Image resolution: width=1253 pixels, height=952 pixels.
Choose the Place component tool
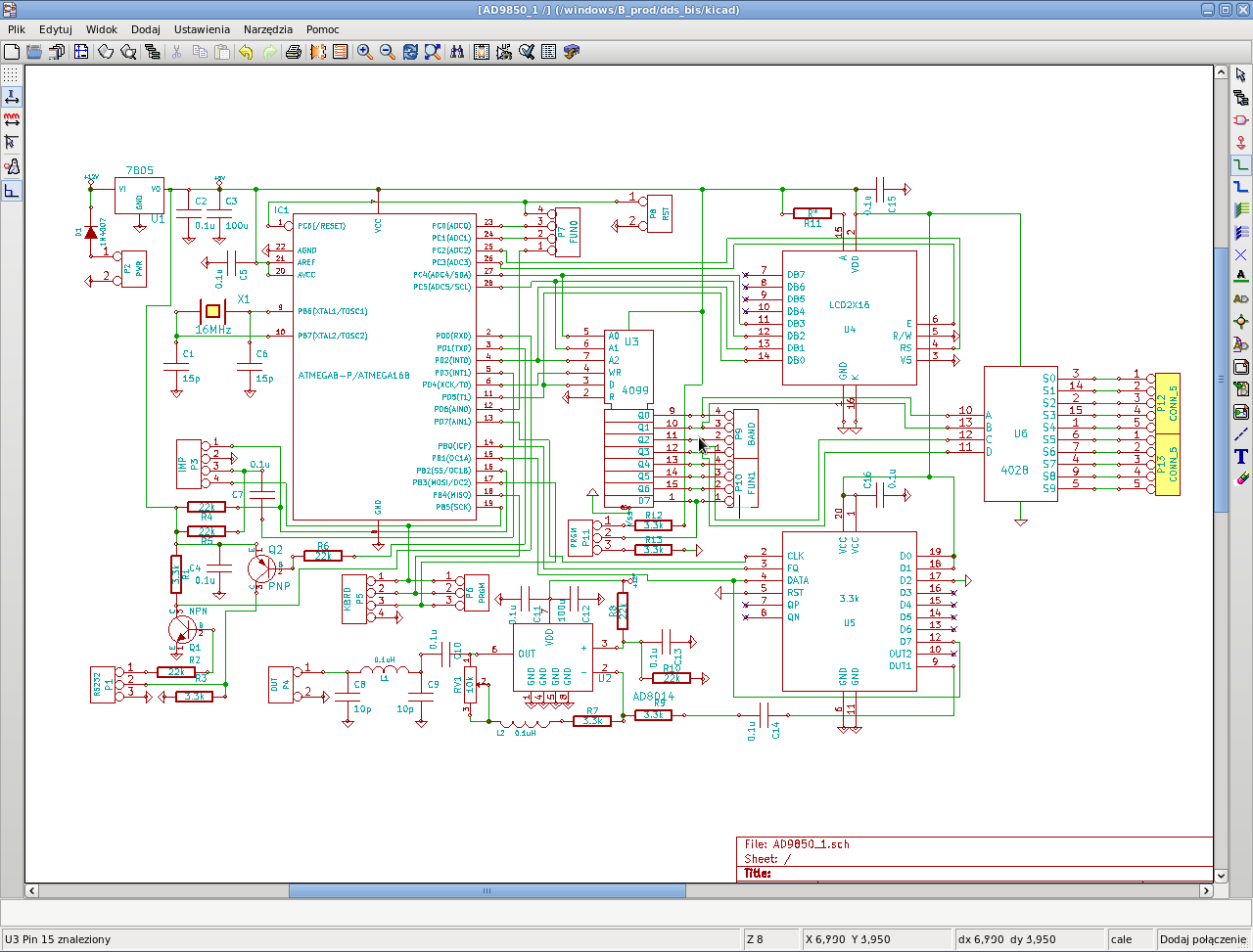(1240, 120)
